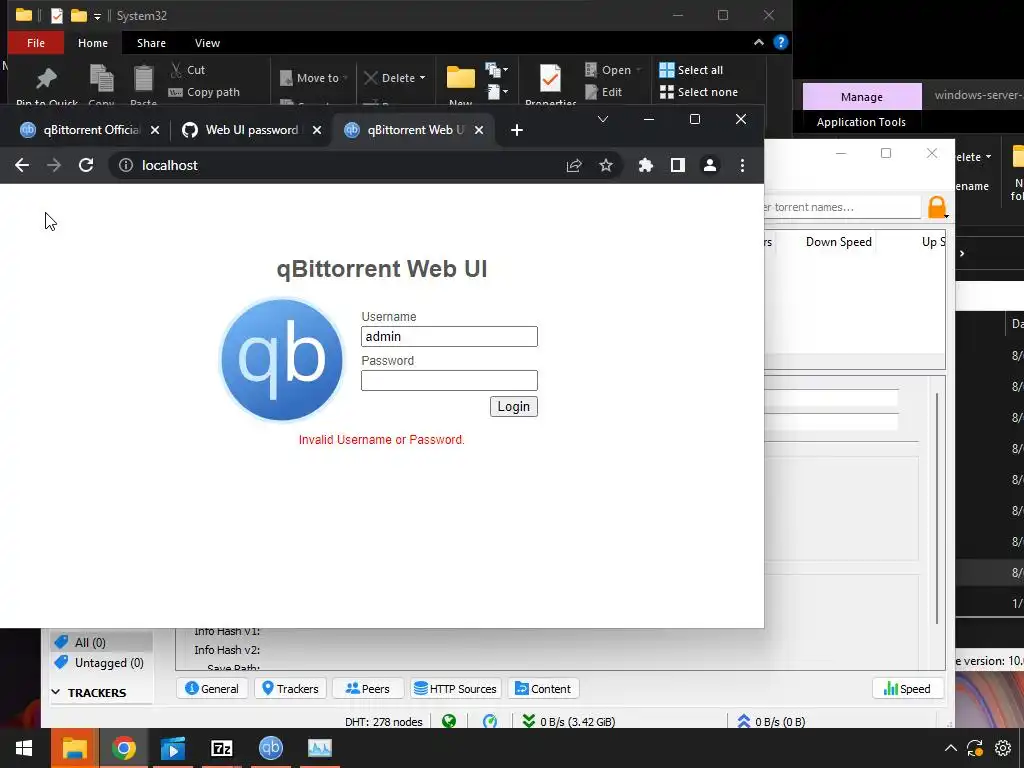This screenshot has height=768, width=1024.
Task: Click download speed 0 B/s (3.42 GiB)
Action: (x=568, y=722)
